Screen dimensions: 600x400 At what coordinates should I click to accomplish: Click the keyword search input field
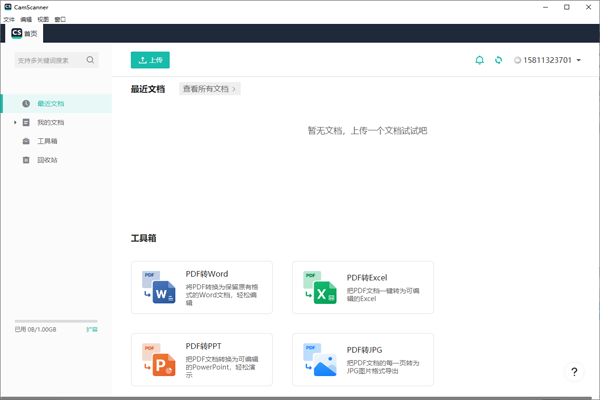pos(50,60)
